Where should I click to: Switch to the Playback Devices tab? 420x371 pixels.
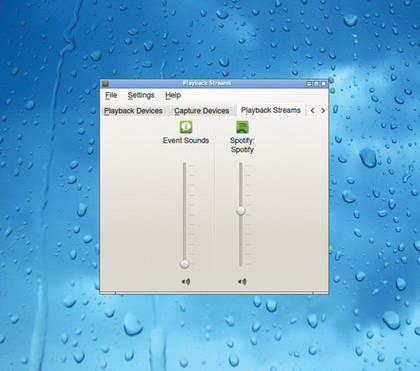(x=133, y=111)
